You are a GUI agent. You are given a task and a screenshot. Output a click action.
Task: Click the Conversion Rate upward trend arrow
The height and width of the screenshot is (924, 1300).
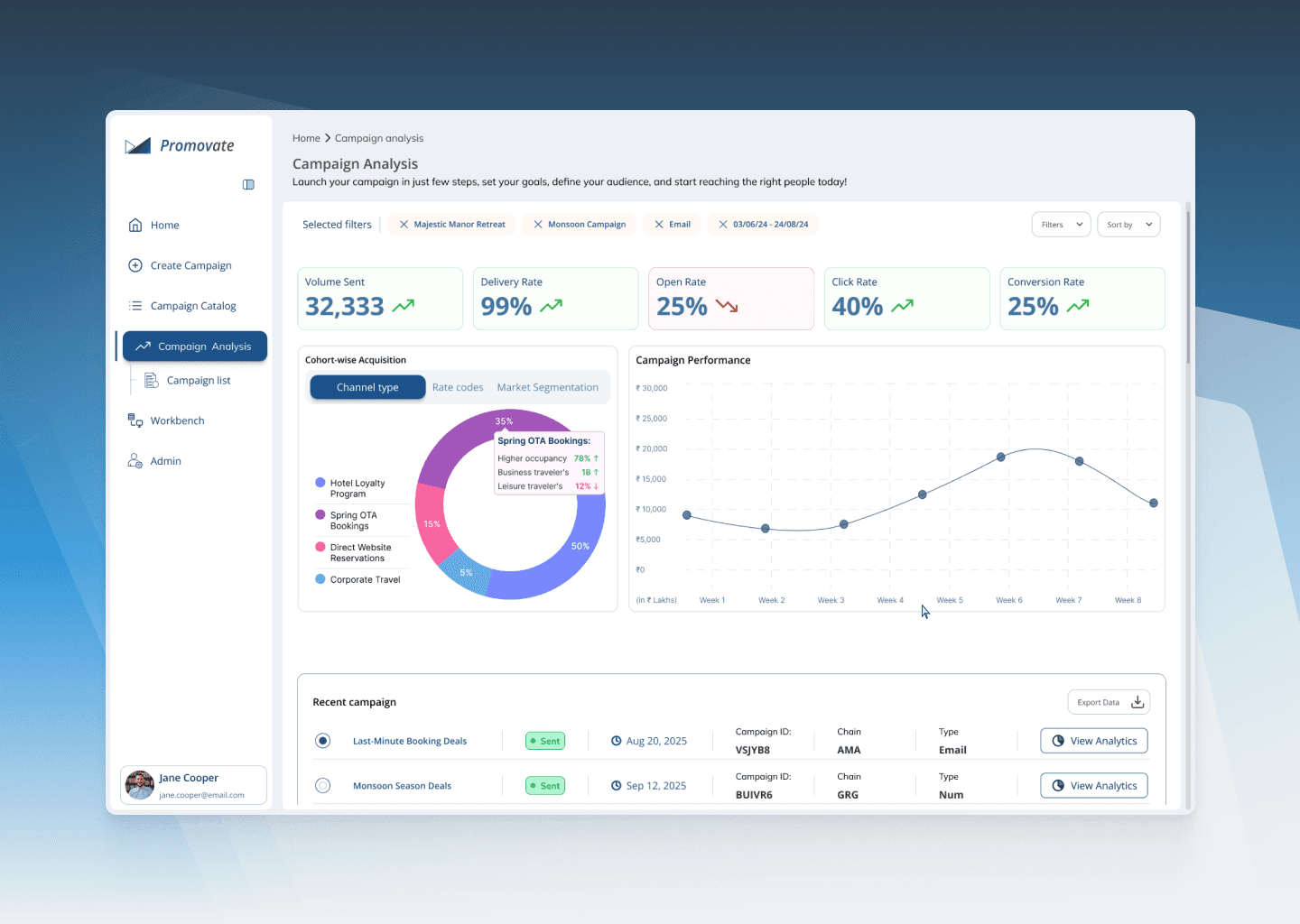tap(1078, 306)
